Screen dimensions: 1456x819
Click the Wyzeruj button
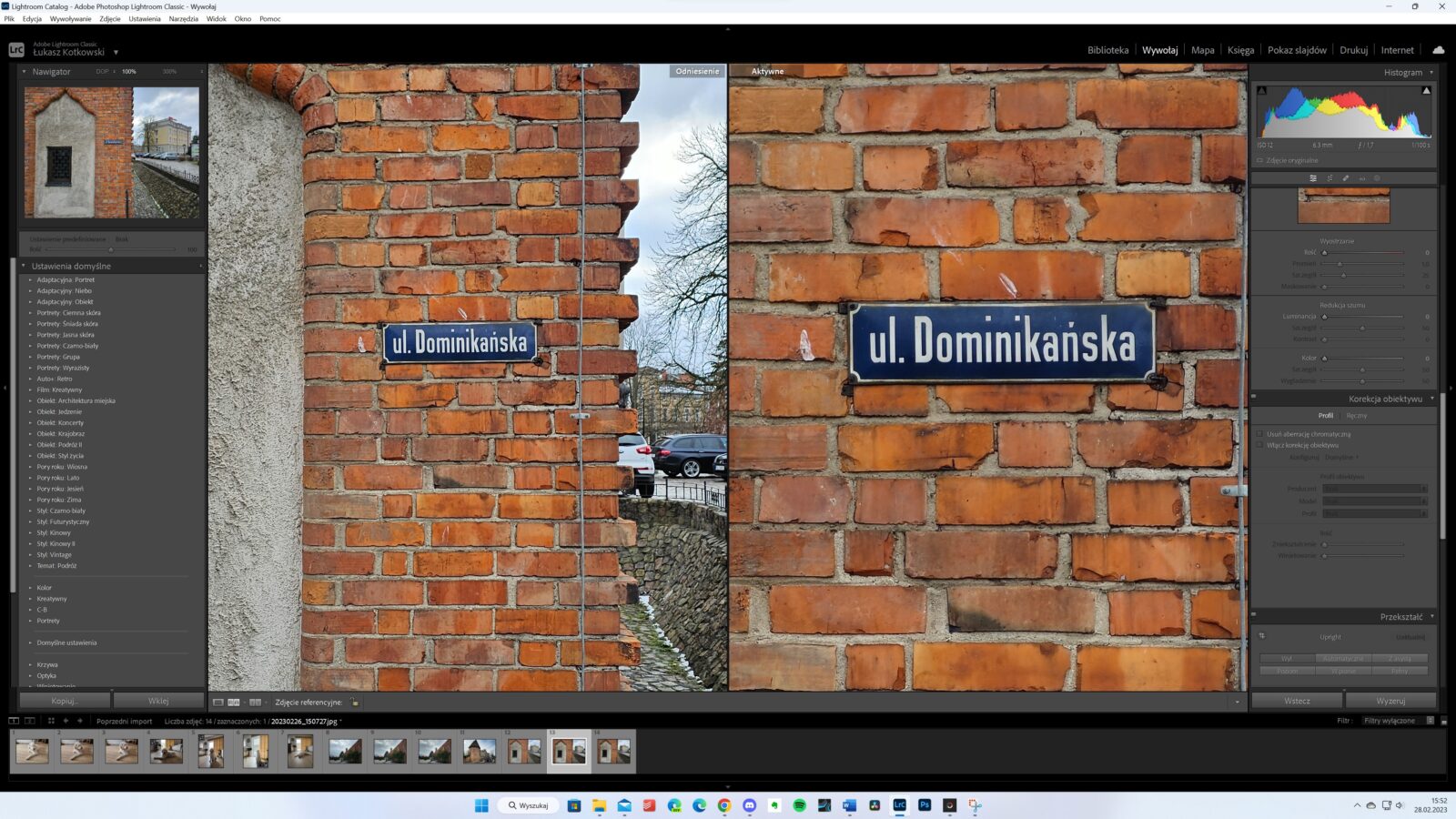(x=1390, y=701)
